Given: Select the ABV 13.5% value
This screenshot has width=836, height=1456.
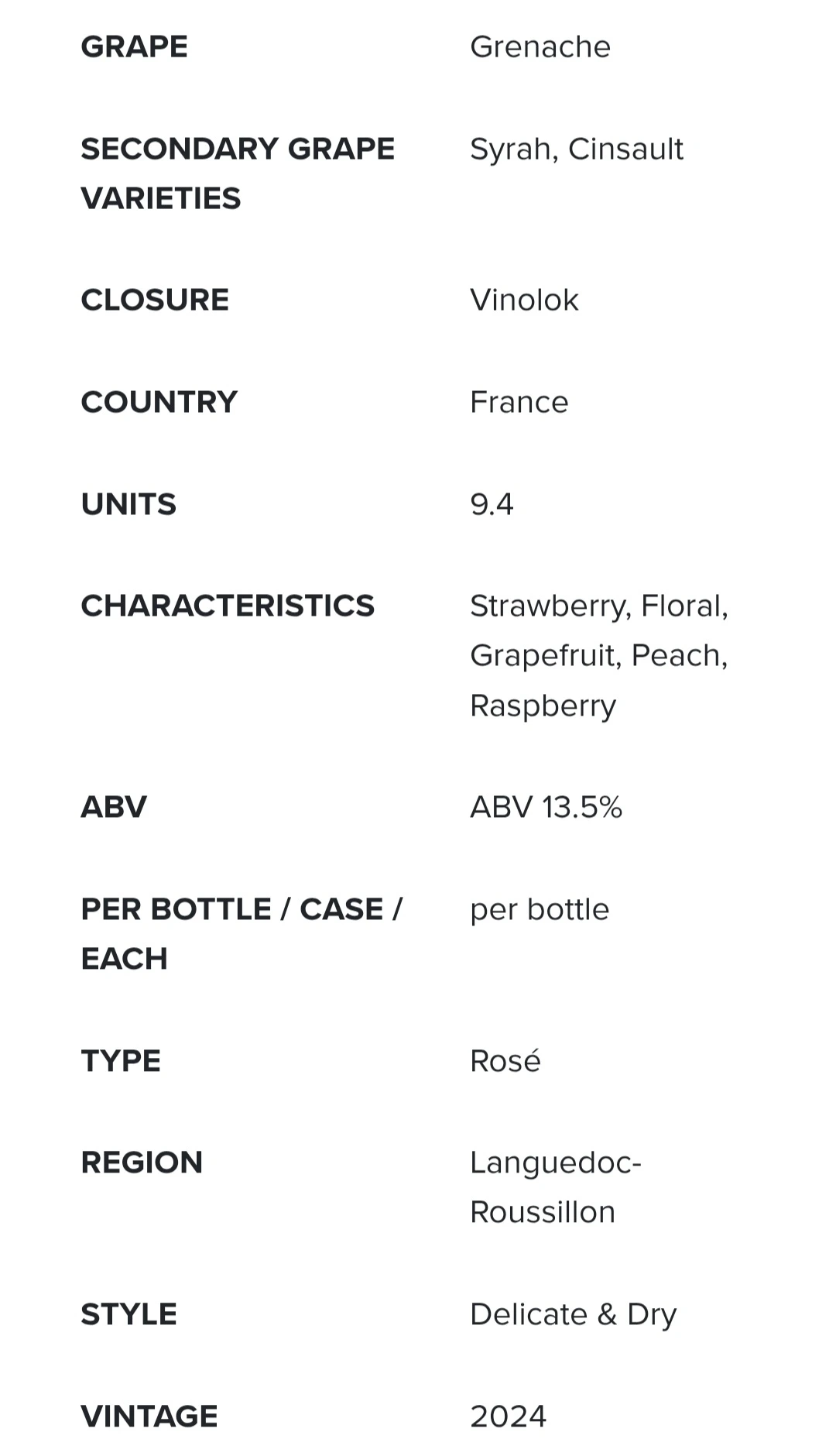Looking at the screenshot, I should tap(546, 808).
